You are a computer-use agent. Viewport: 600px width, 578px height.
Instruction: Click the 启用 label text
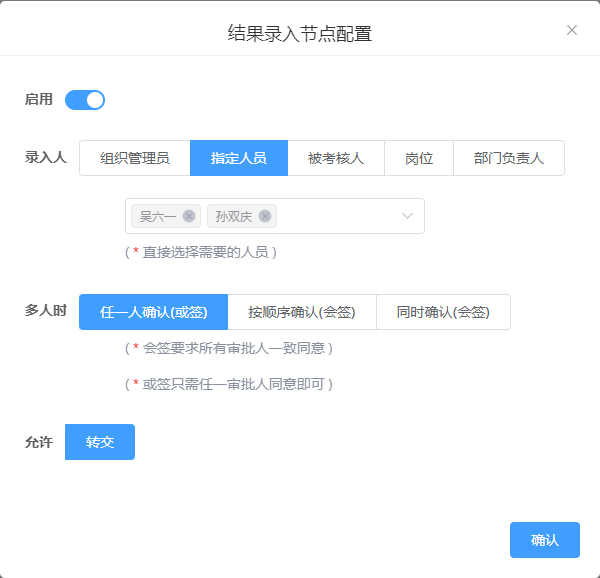tap(39, 100)
